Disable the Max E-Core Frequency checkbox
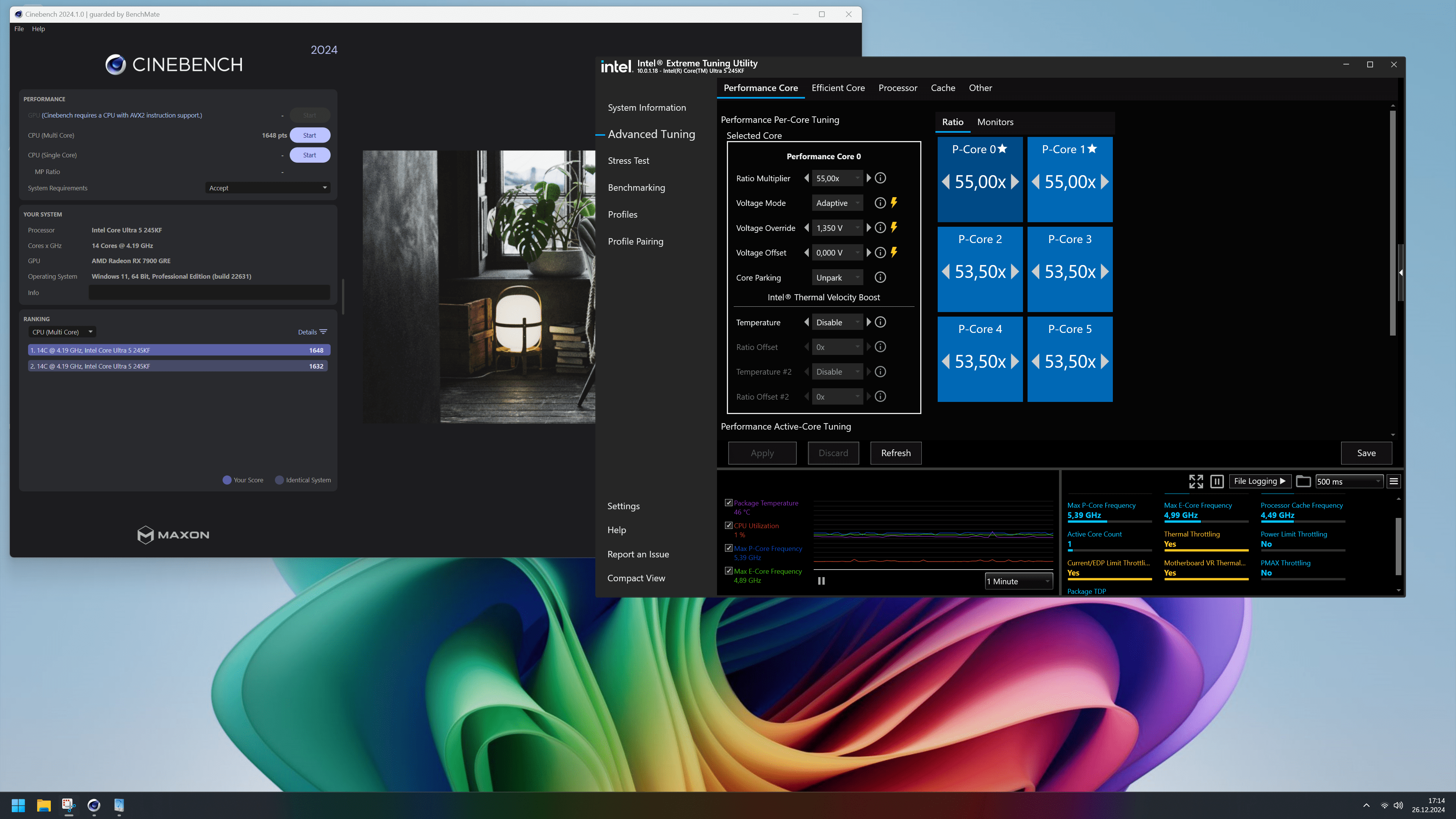This screenshot has width=1456, height=819. click(x=728, y=571)
